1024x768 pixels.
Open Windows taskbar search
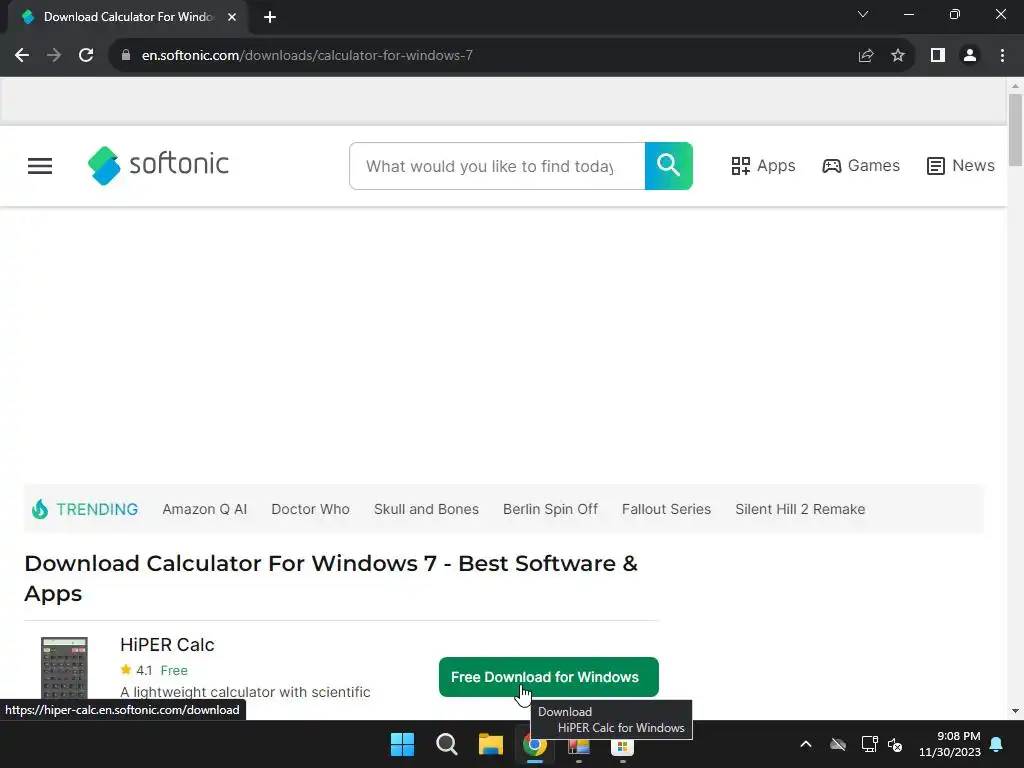[x=447, y=744]
